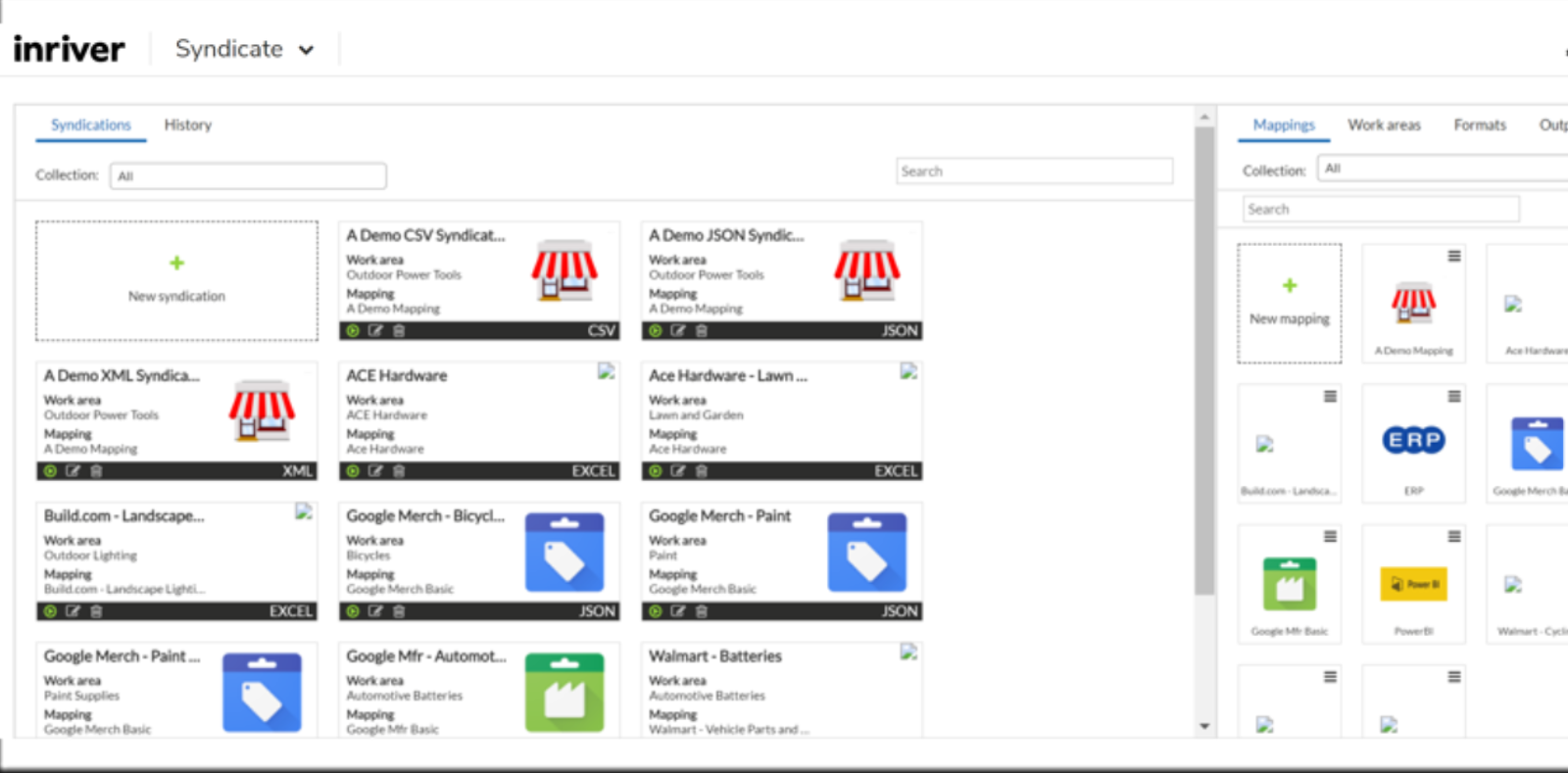Screen dimensions: 1568x773
Task: Open the Formats tab
Action: [1480, 125]
